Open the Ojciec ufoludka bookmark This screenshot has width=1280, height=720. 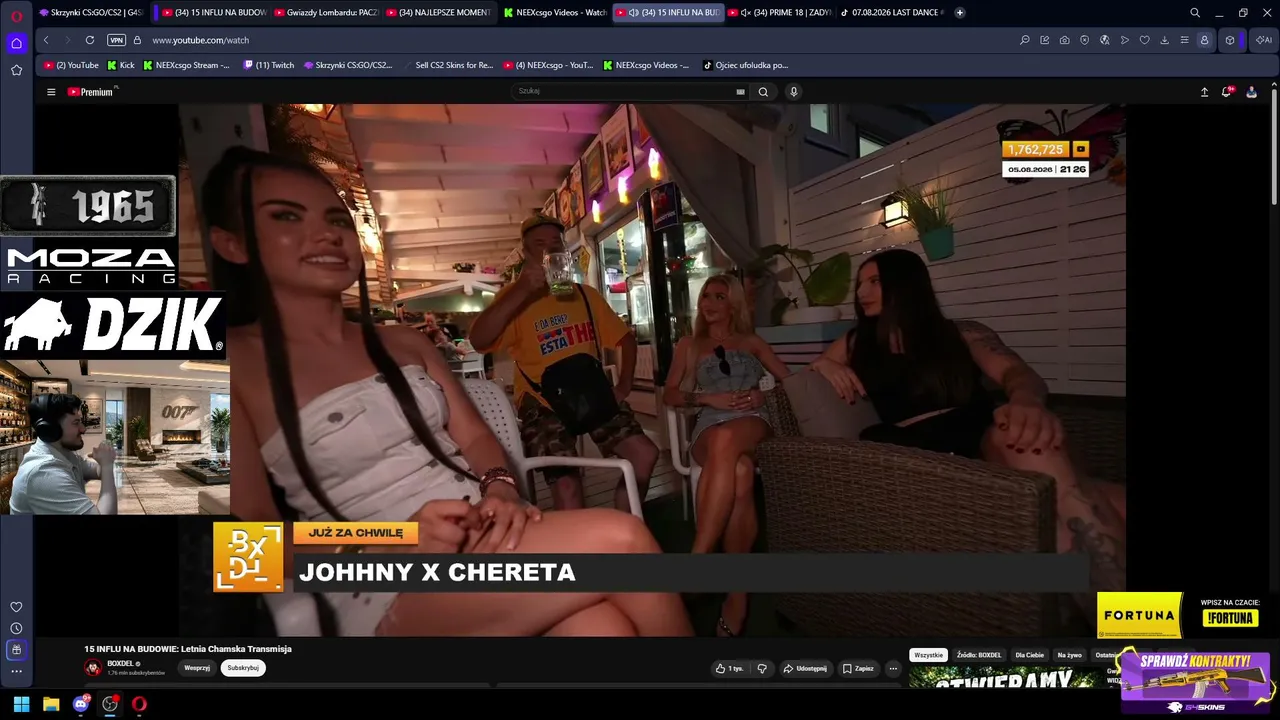745,65
